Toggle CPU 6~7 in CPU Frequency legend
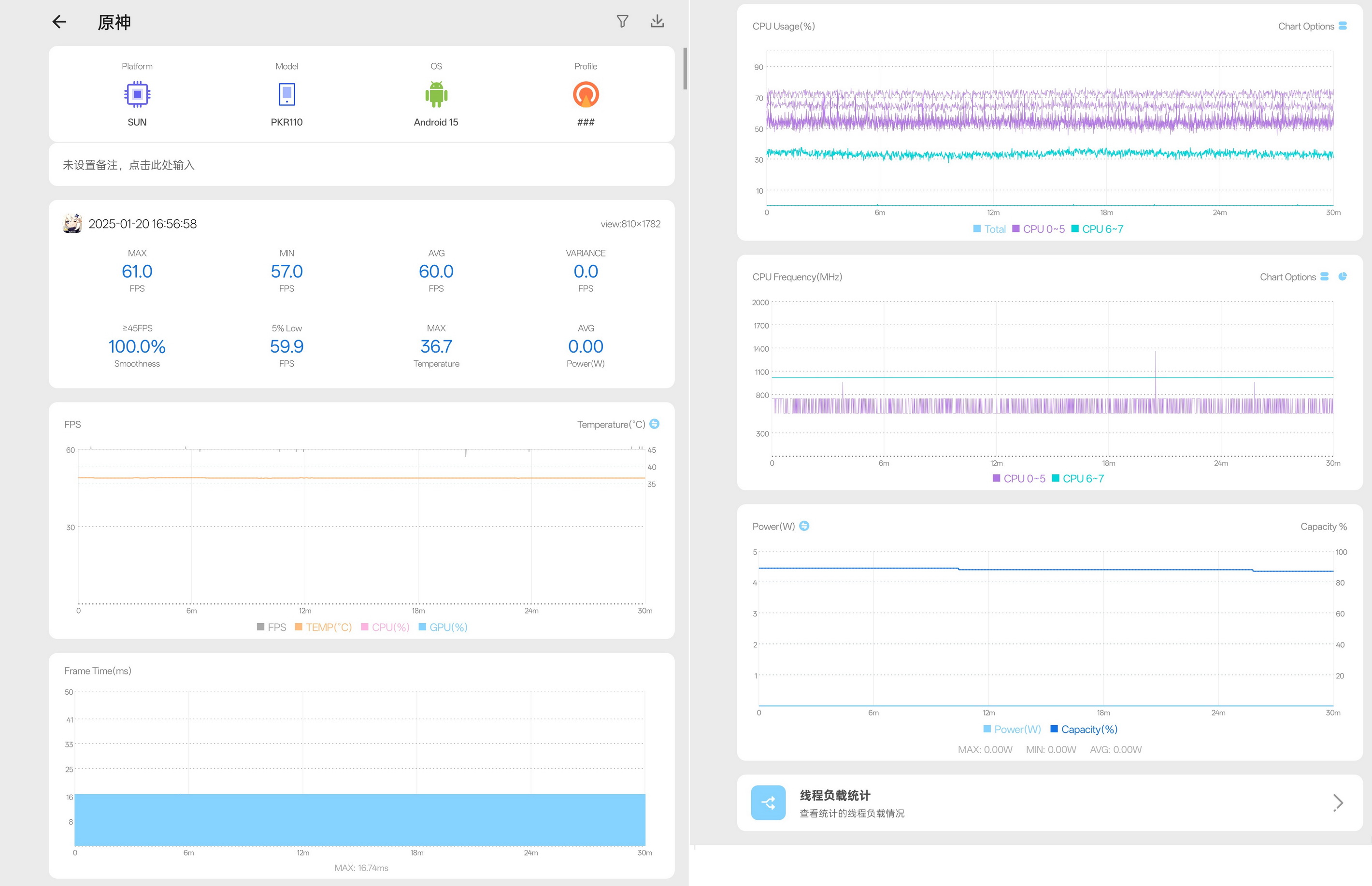Screen dimensions: 1372x886 point(1077,479)
